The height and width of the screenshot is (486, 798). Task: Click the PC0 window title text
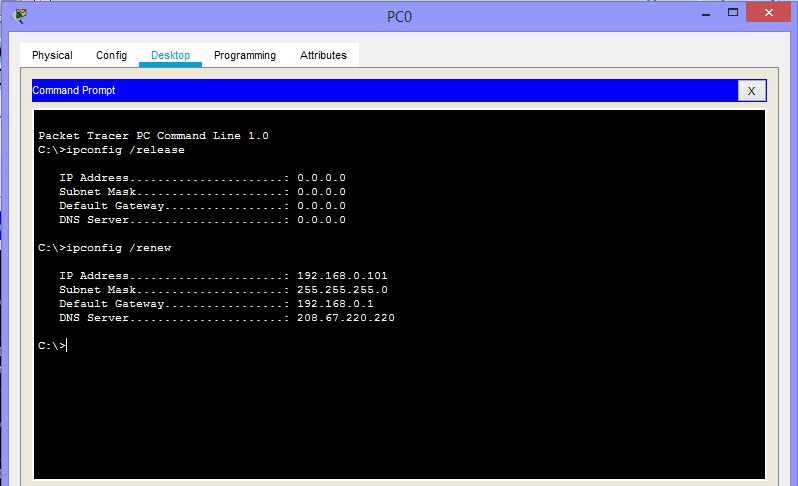(399, 16)
